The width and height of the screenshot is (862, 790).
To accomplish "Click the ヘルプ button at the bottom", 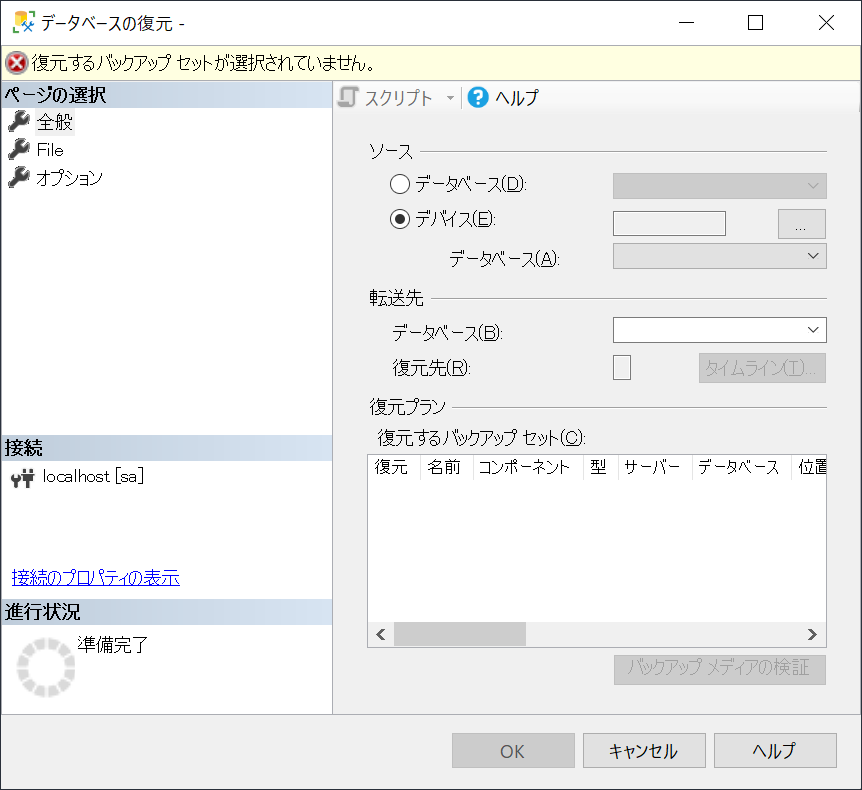I will [x=775, y=750].
